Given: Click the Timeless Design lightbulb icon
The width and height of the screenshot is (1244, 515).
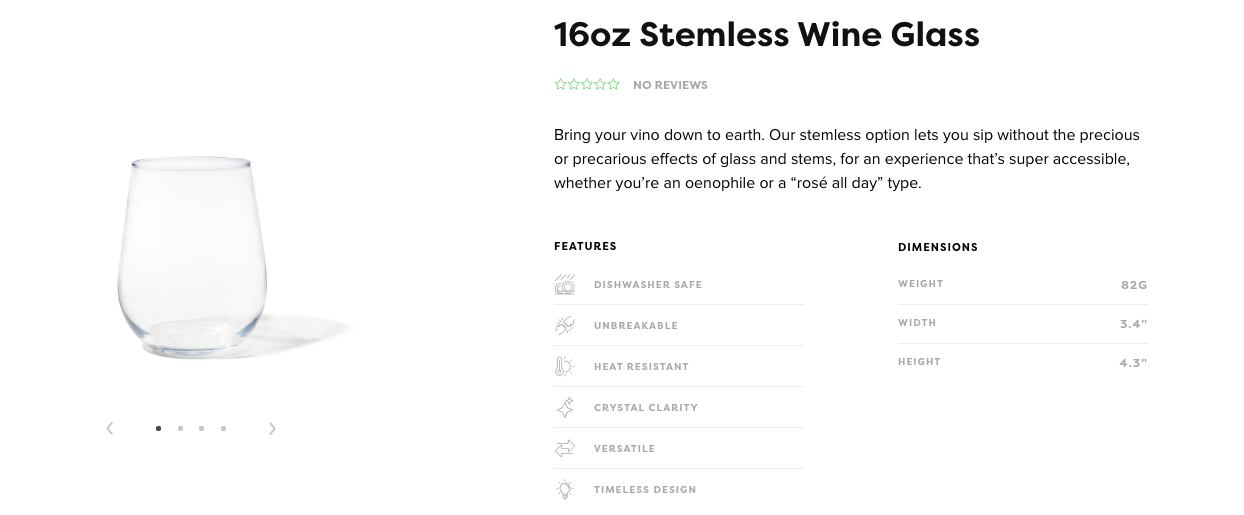Looking at the screenshot, I should 564,489.
